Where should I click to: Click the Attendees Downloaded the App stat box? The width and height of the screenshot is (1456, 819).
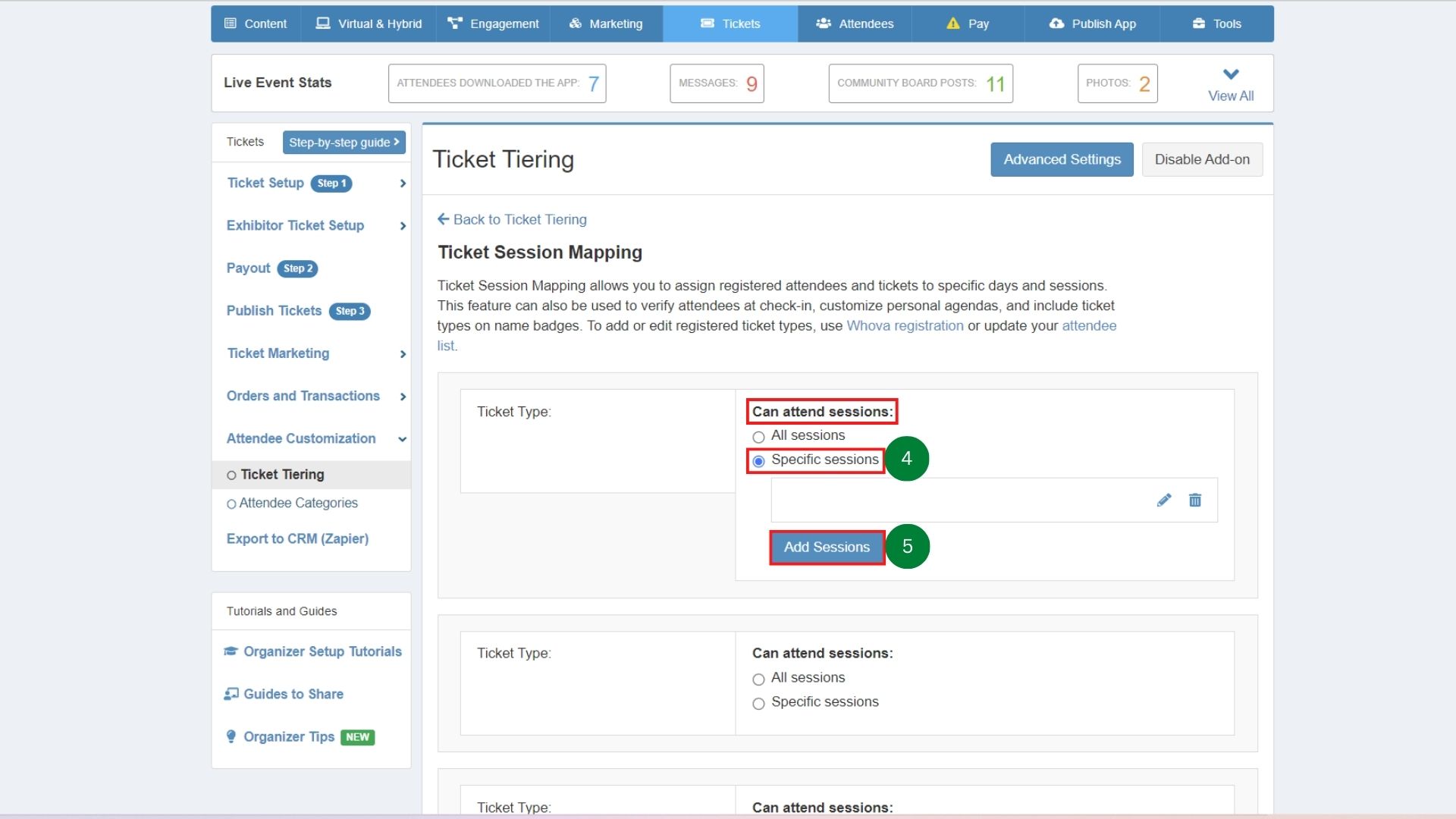497,83
